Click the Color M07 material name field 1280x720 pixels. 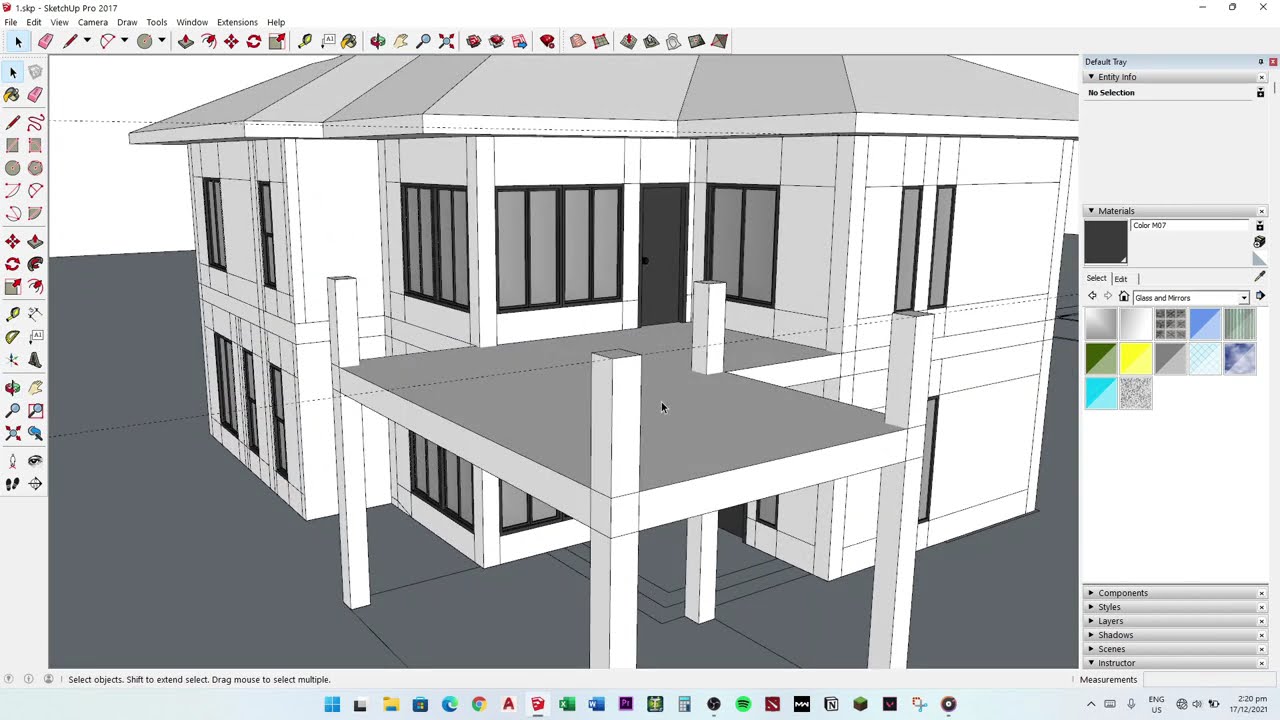(x=1191, y=226)
